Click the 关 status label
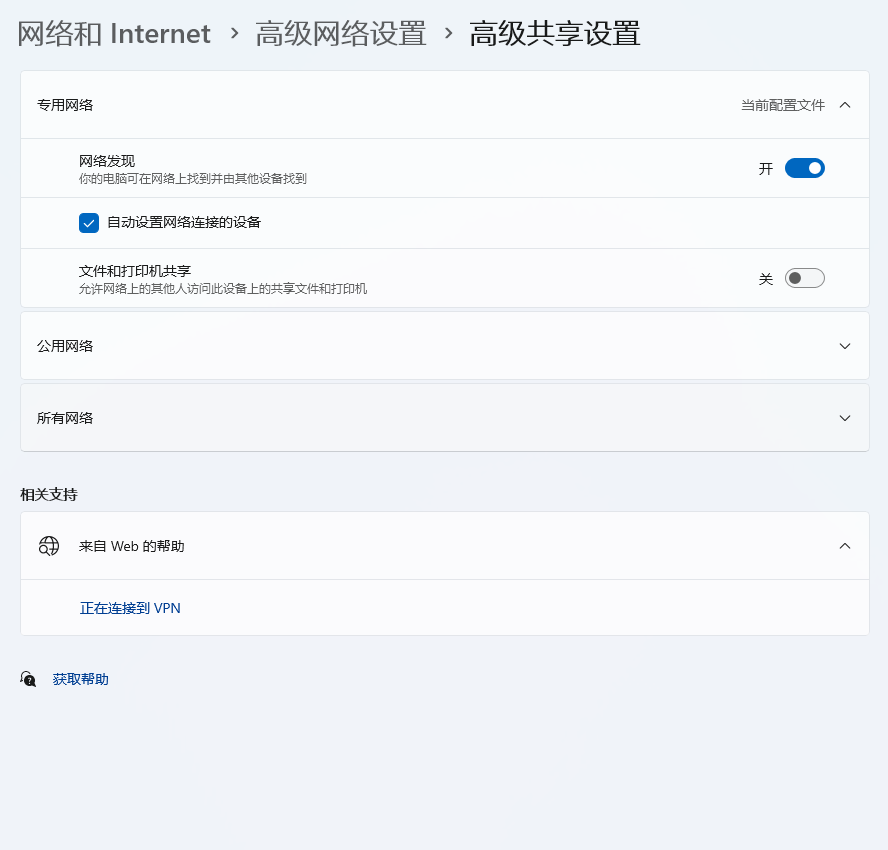This screenshot has width=888, height=850. (766, 279)
